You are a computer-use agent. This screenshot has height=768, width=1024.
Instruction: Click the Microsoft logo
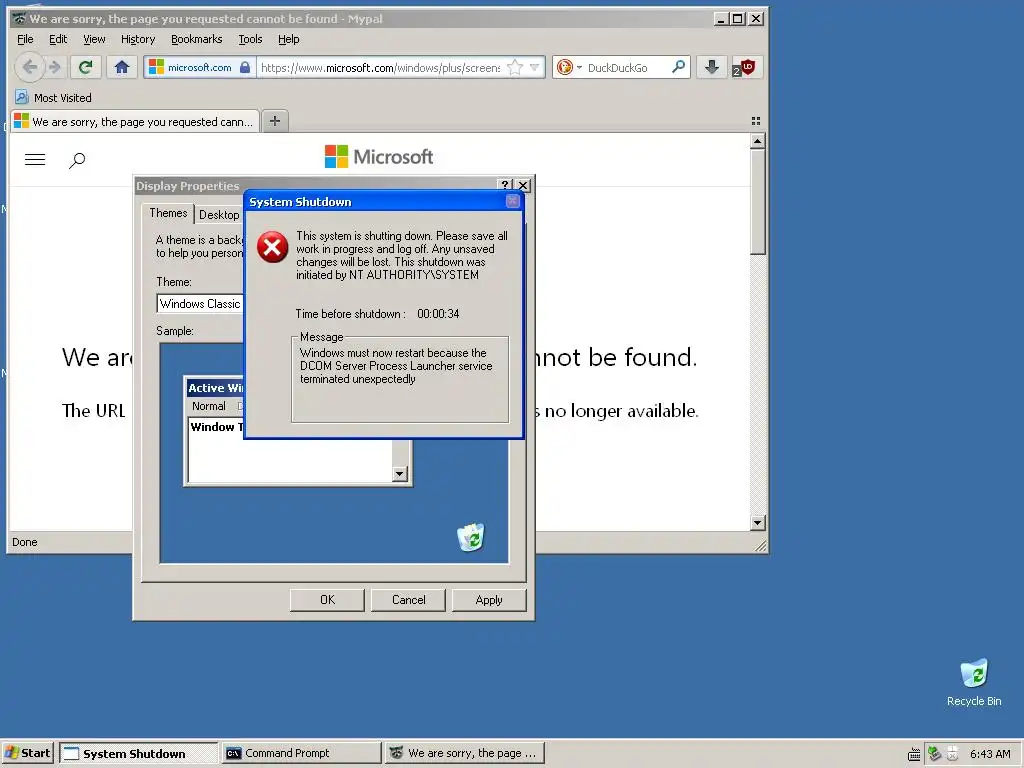[379, 157]
